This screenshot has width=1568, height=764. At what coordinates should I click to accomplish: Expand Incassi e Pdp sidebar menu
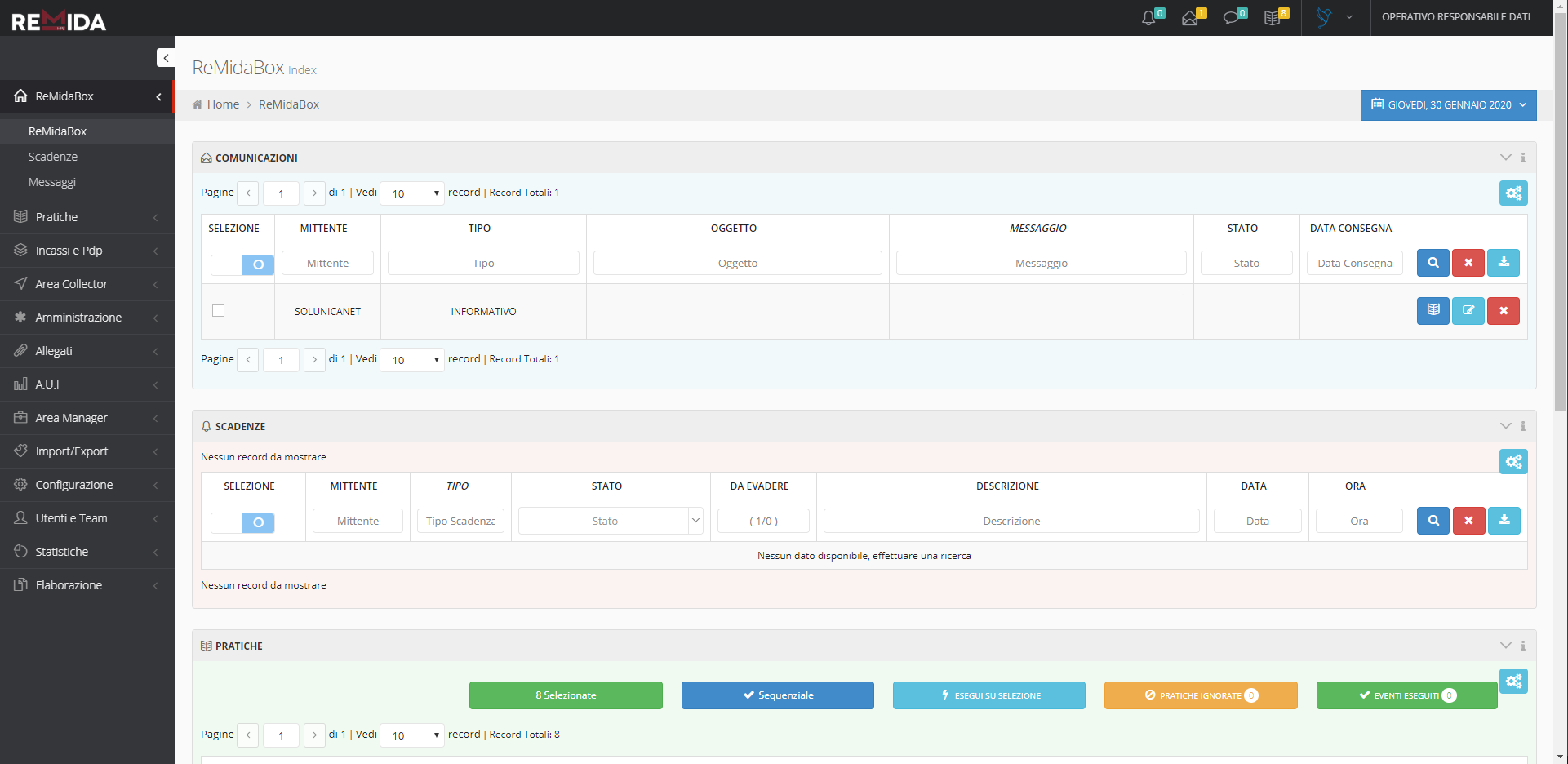click(x=87, y=251)
